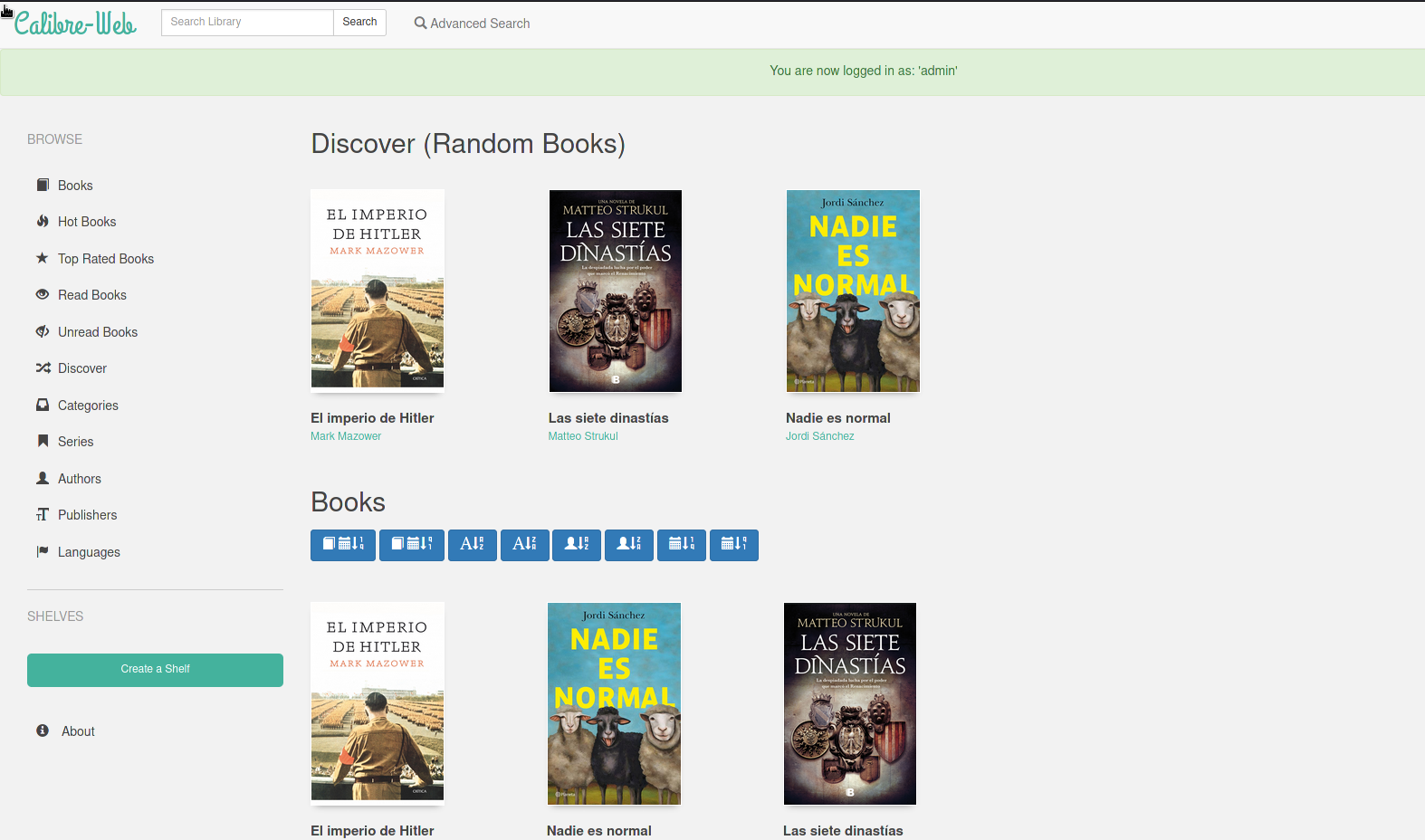
Task: Sort by publishing date ascending (calendar 1-9)
Action: pos(682,545)
